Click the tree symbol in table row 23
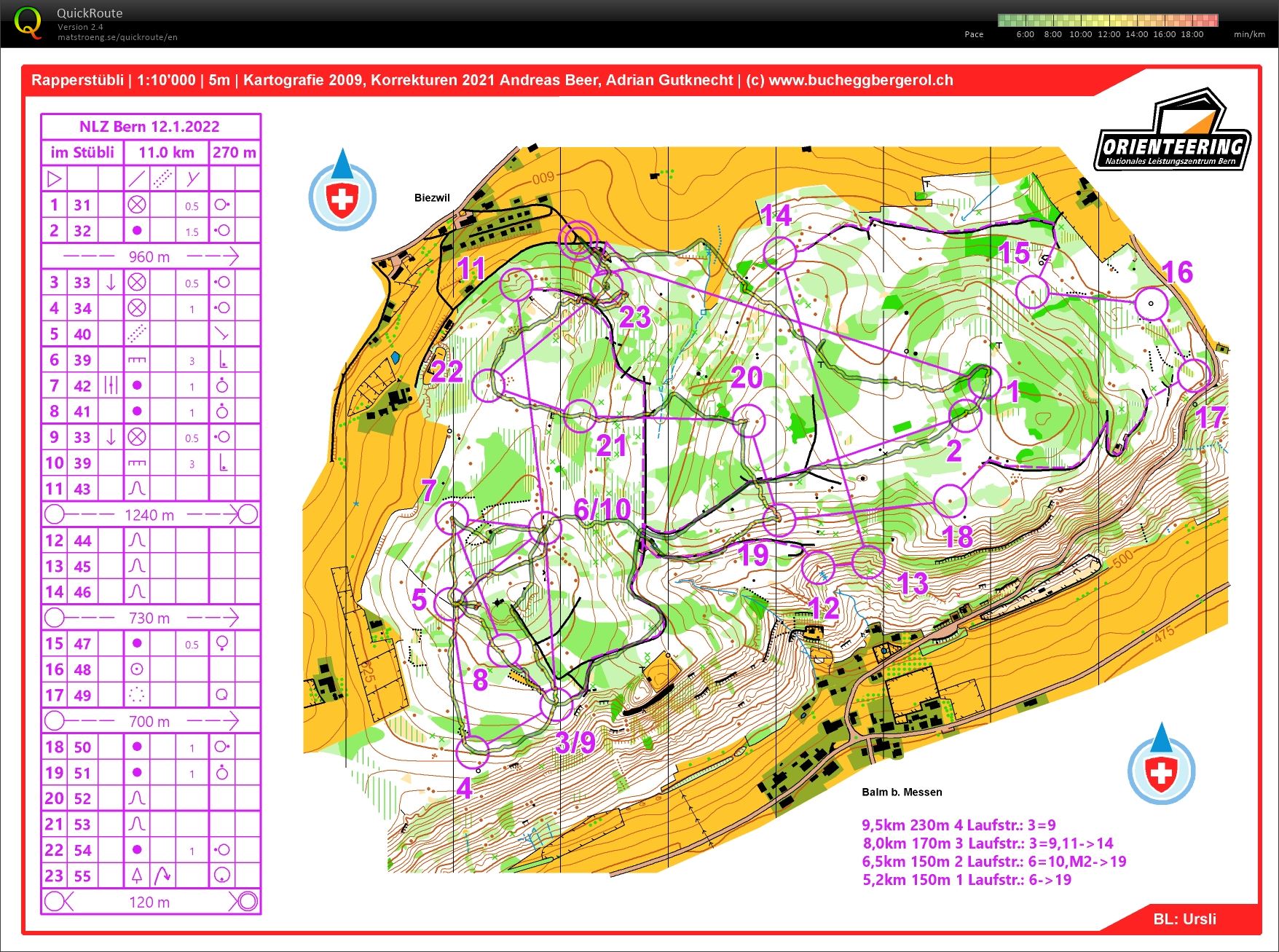 tap(137, 876)
